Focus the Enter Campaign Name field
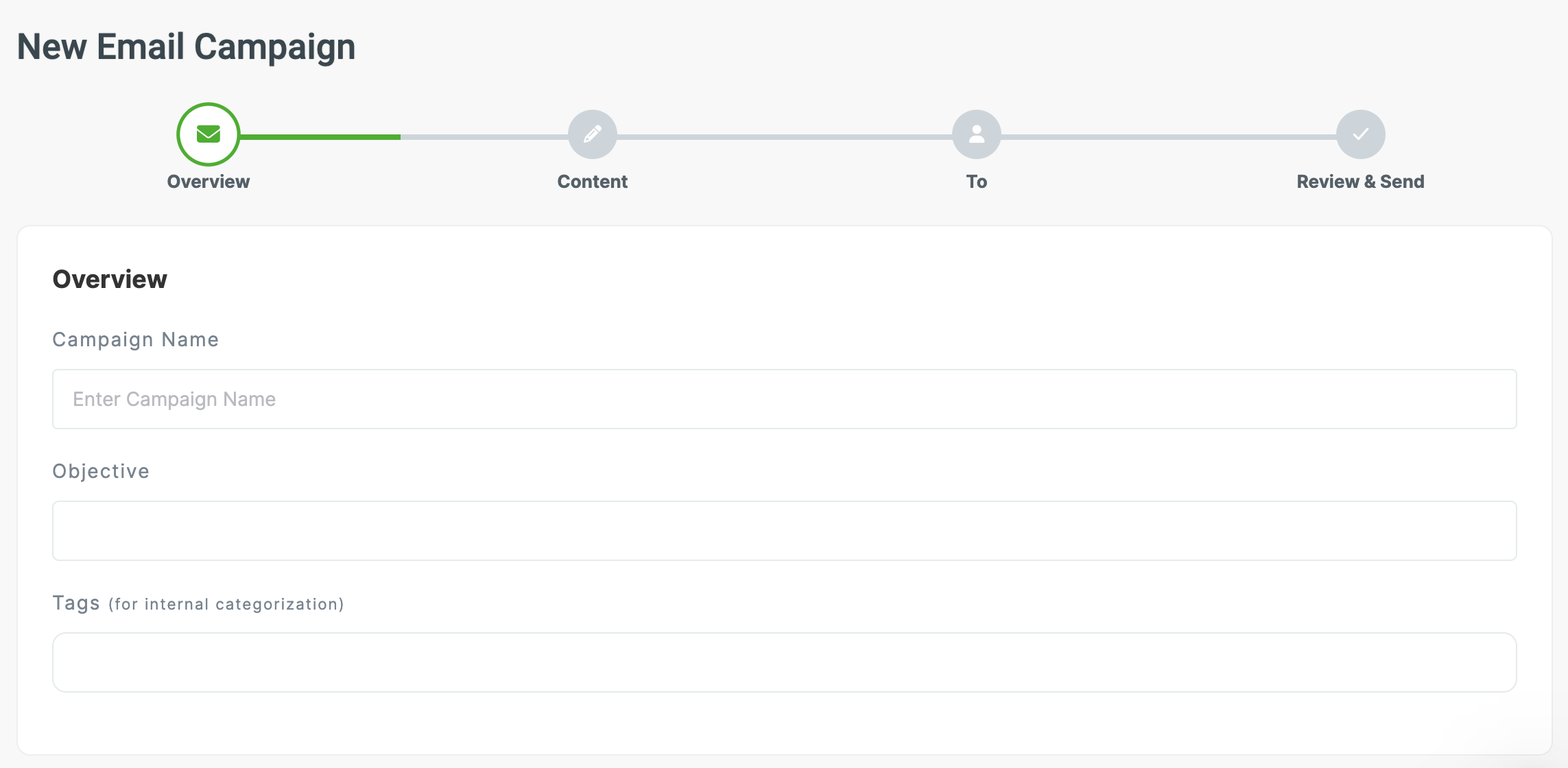1568x768 pixels. [784, 399]
